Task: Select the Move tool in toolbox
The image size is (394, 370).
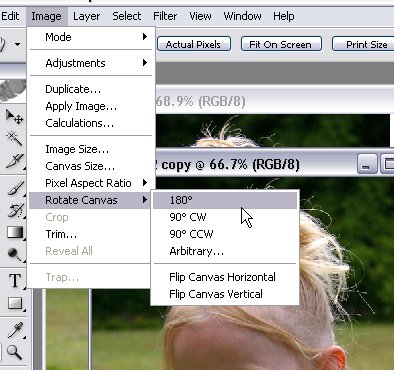Action: [14, 117]
